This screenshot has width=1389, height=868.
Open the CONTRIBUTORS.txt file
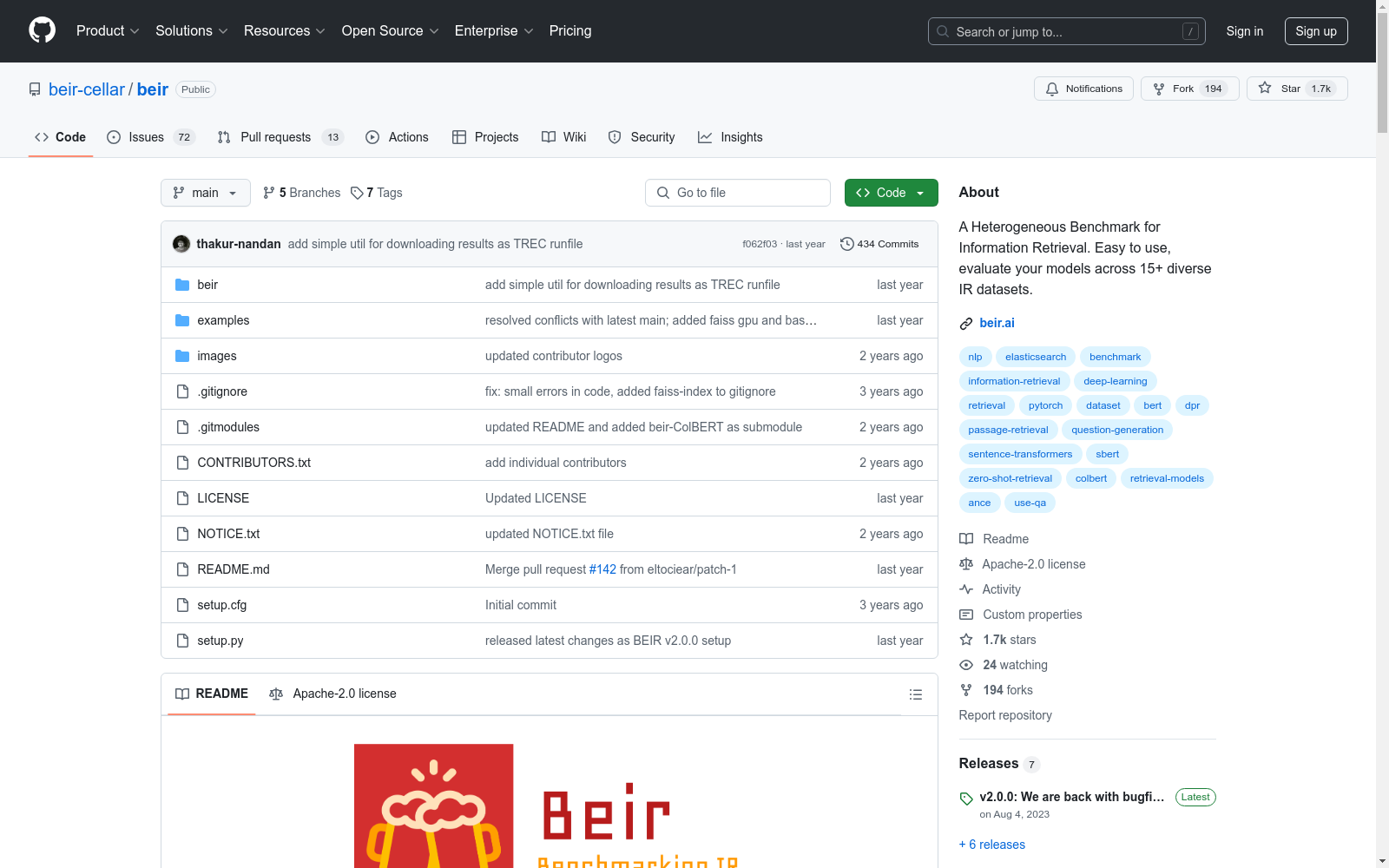pos(254,463)
